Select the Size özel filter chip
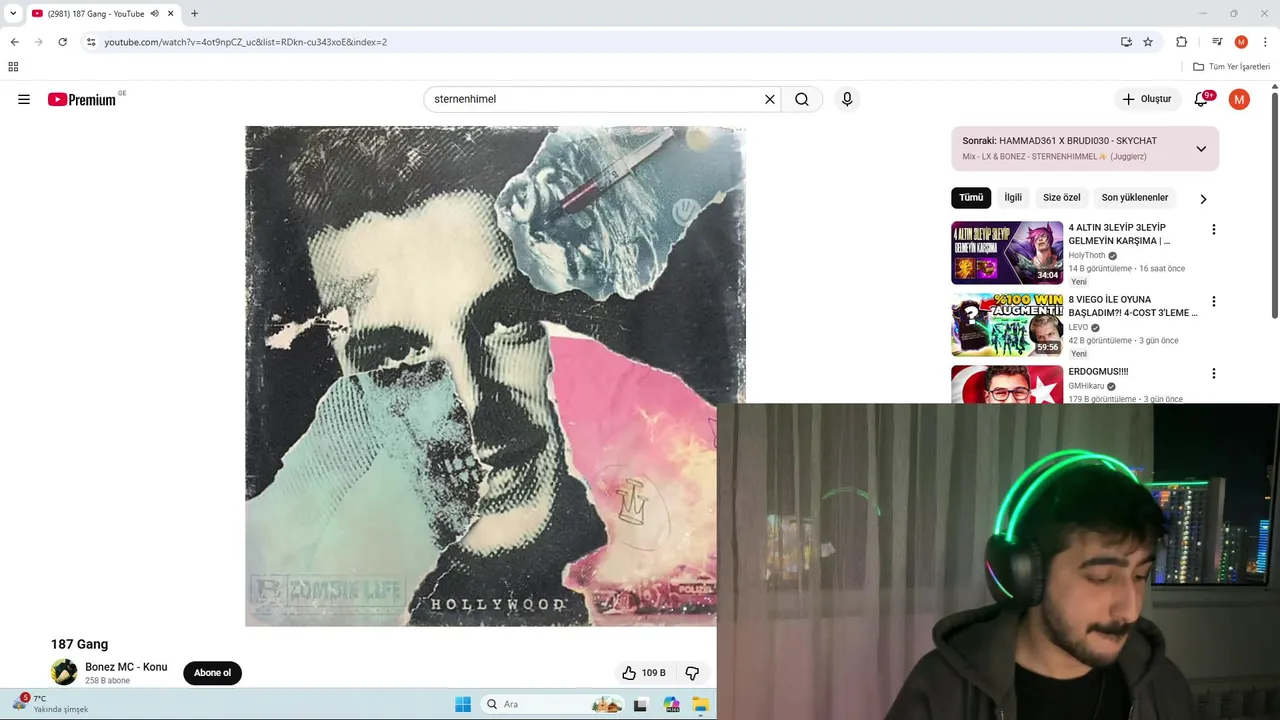The width and height of the screenshot is (1280, 720). [1062, 198]
